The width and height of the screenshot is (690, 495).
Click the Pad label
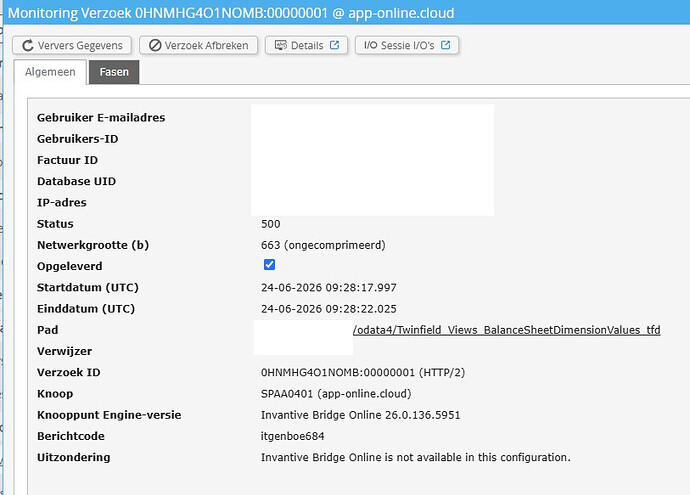click(48, 330)
